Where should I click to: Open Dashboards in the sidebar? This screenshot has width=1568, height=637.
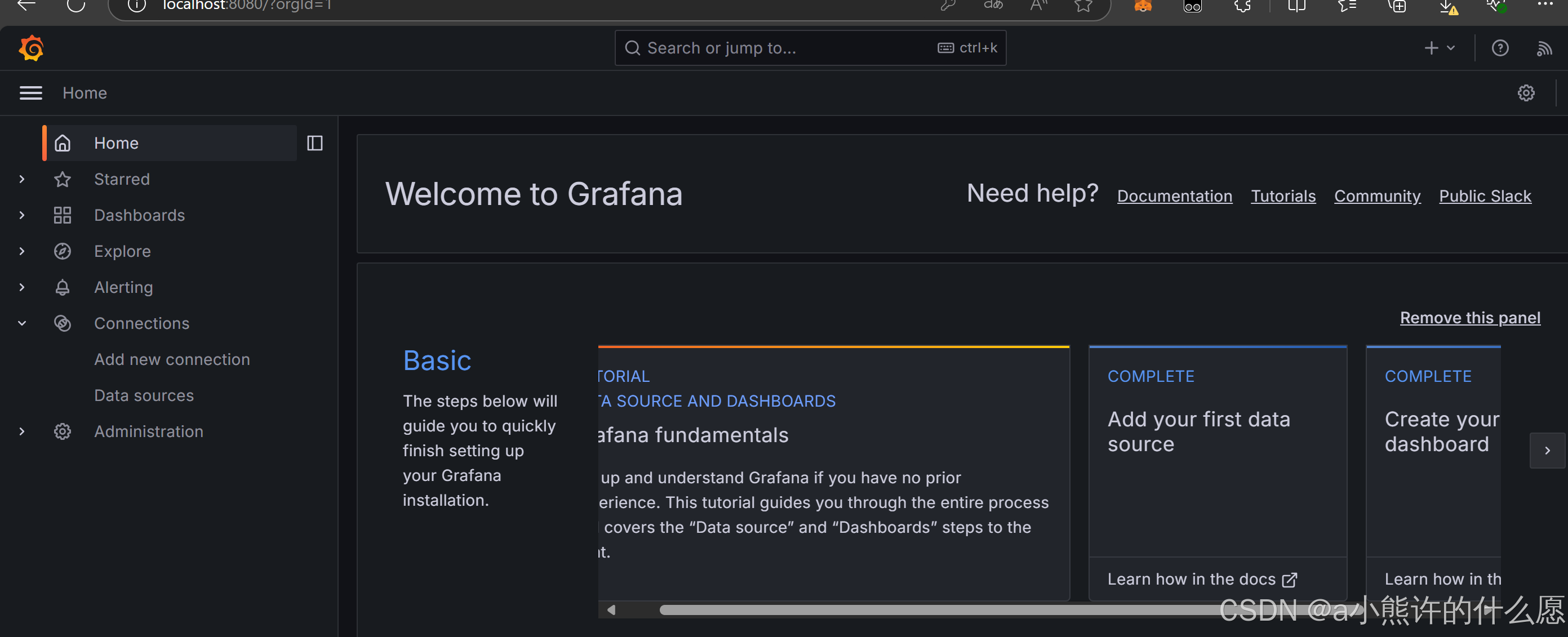pos(139,215)
